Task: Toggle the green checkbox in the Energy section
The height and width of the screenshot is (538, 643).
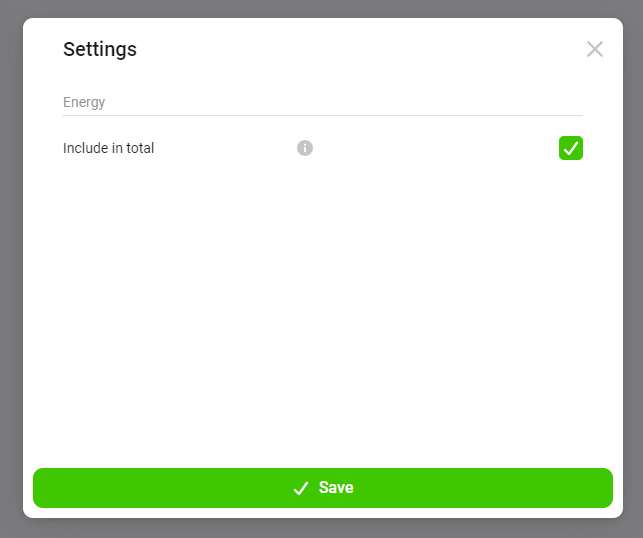Action: tap(571, 148)
